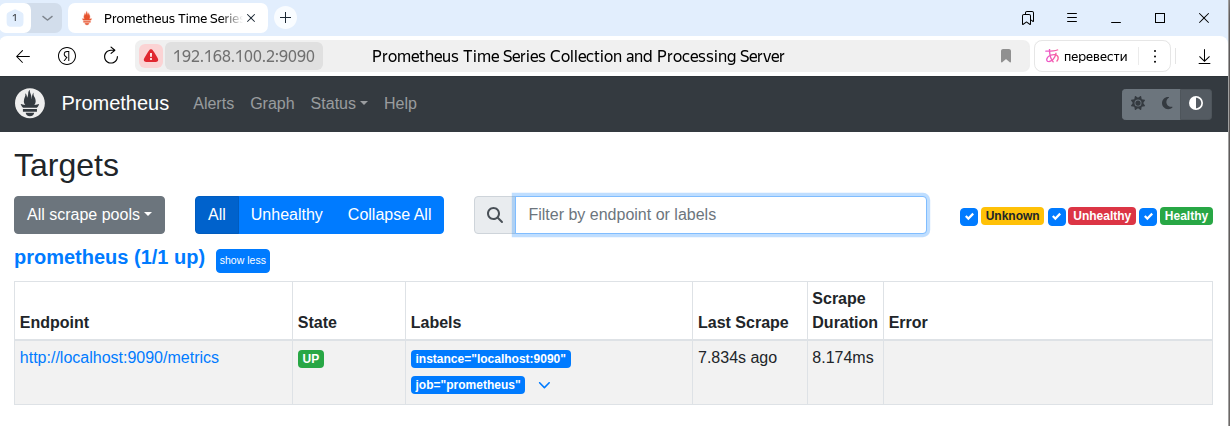Toggle the Healthy state checkbox
This screenshot has width=1230, height=426.
(x=1148, y=216)
